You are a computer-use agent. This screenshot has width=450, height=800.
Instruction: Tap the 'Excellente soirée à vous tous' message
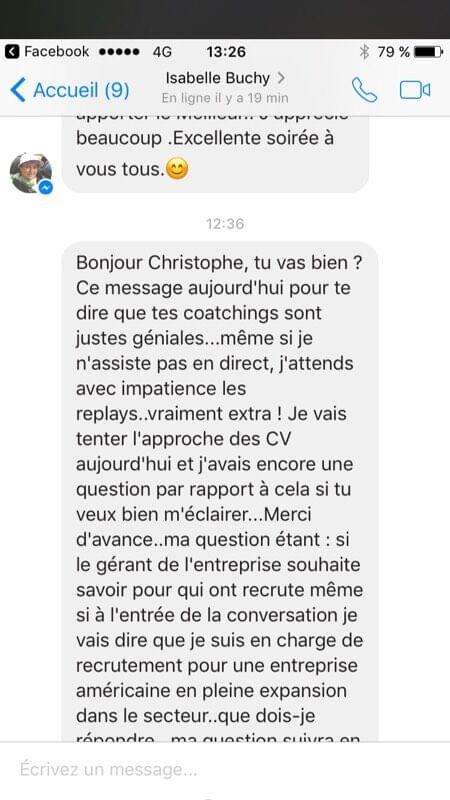215,155
